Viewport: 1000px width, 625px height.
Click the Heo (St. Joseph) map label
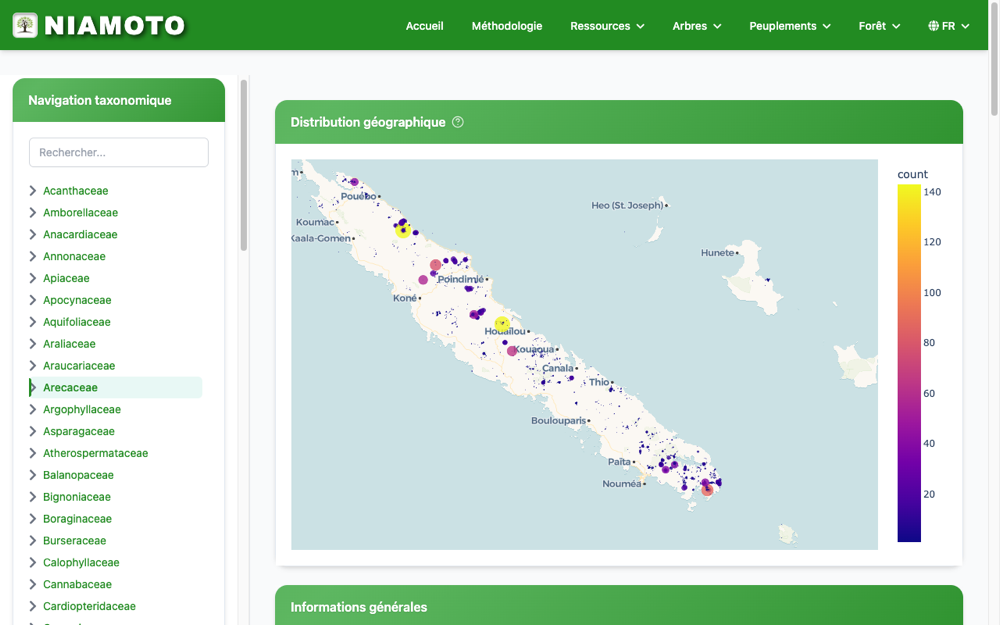point(627,205)
